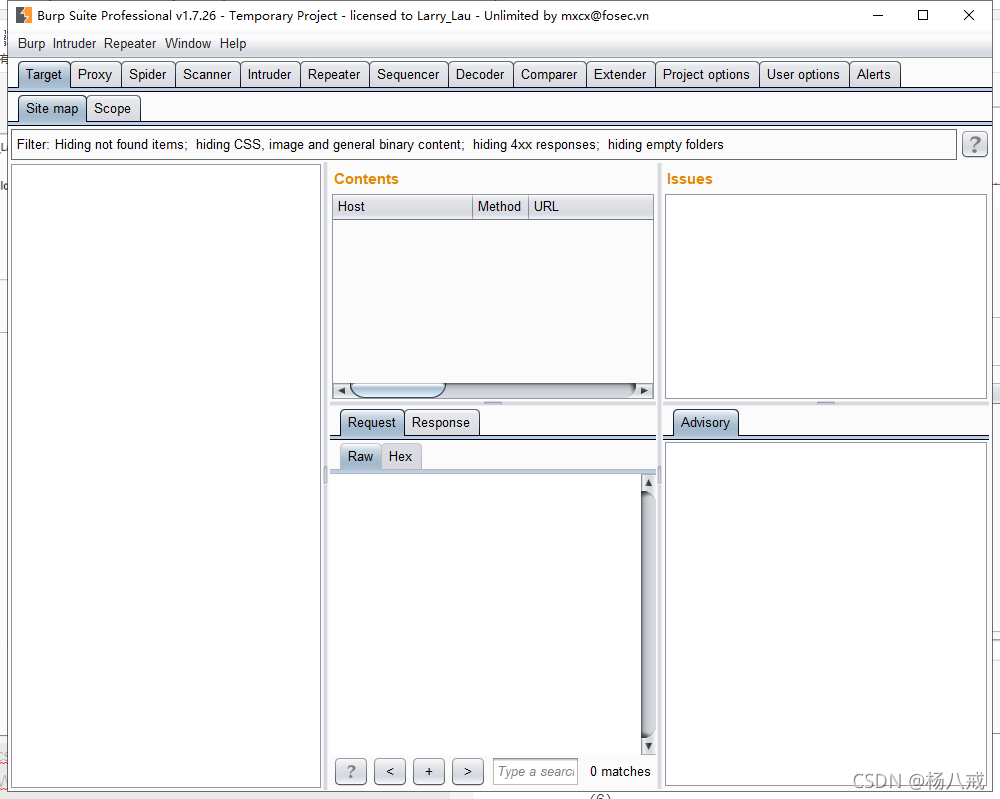Open the Advisory tab
Image resolution: width=1000 pixels, height=799 pixels.
[705, 423]
